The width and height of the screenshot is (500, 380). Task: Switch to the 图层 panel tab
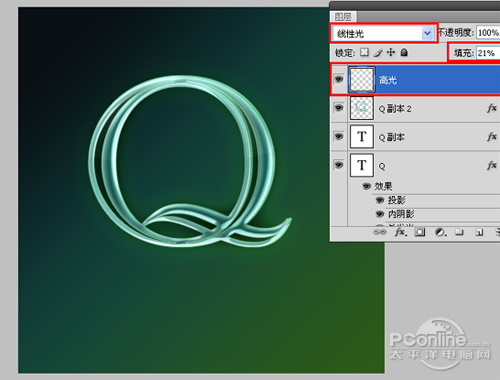click(343, 17)
